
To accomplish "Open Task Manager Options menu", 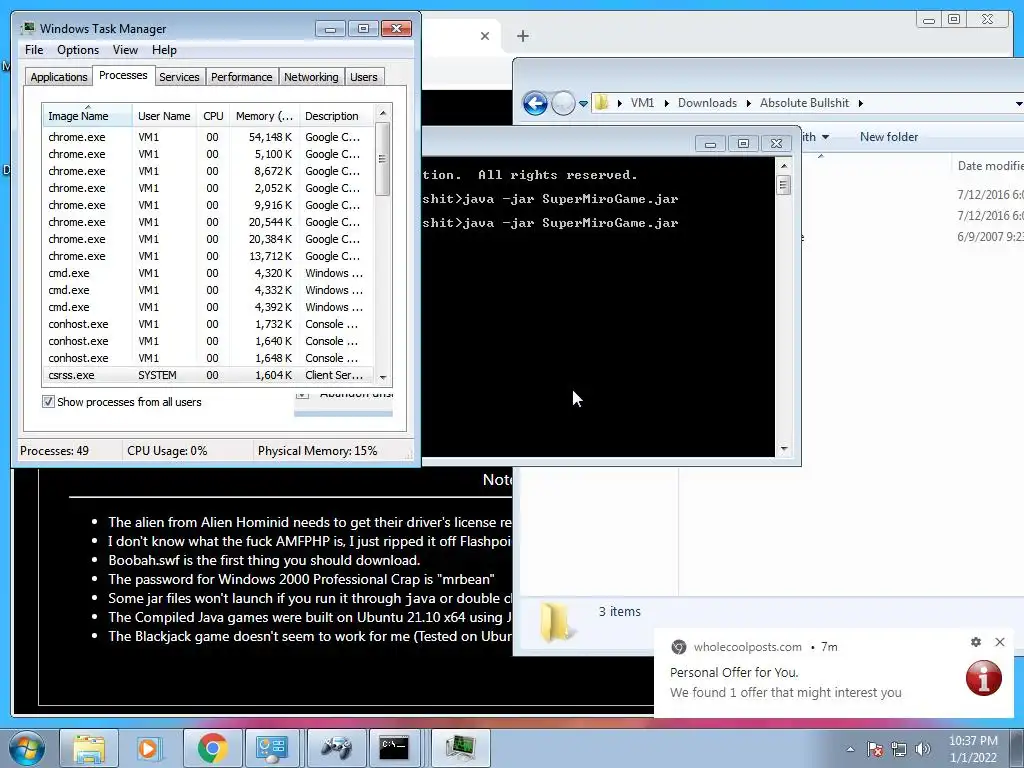I will tap(78, 50).
